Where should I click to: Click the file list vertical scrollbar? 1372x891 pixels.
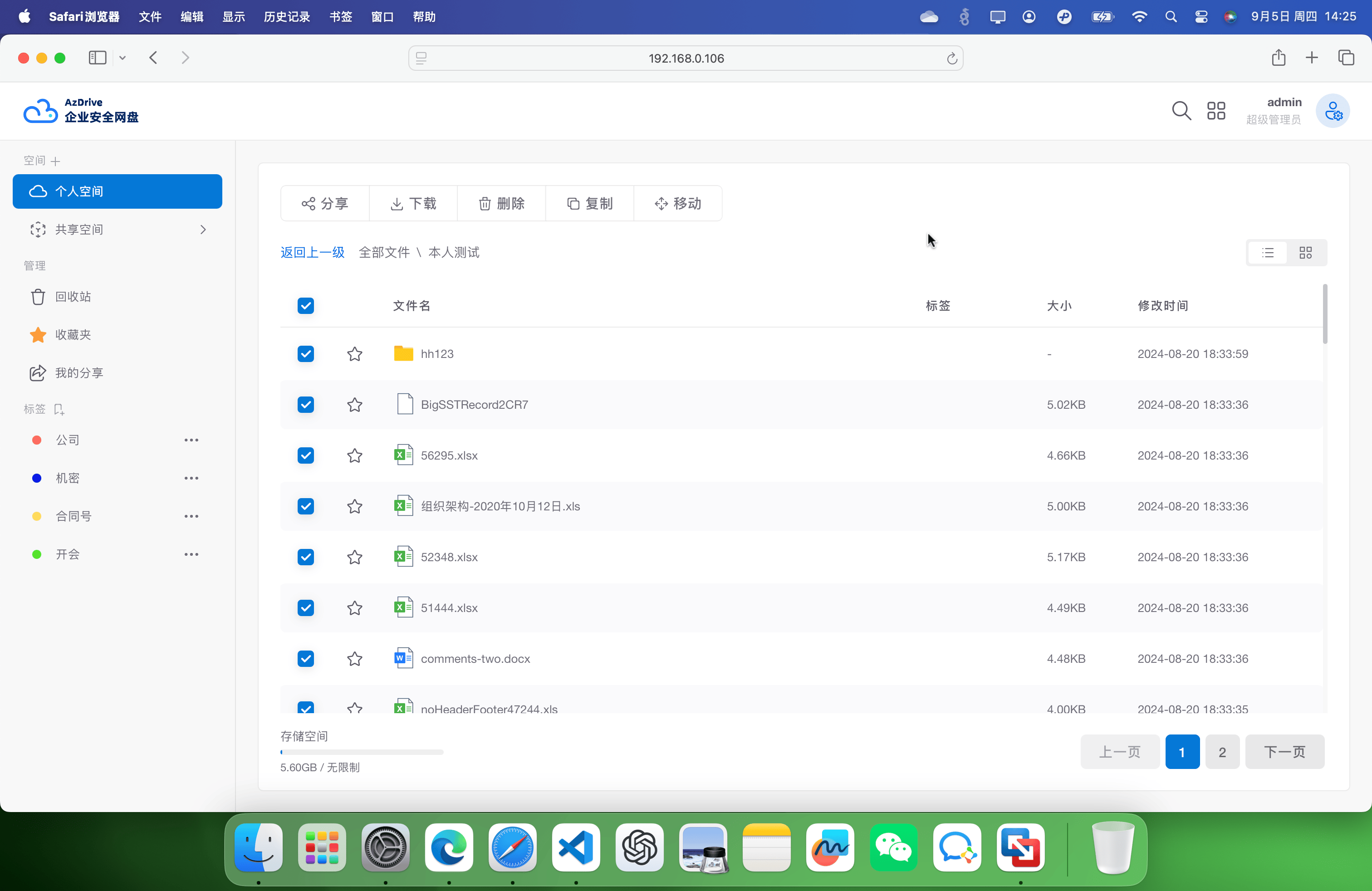point(1325,314)
